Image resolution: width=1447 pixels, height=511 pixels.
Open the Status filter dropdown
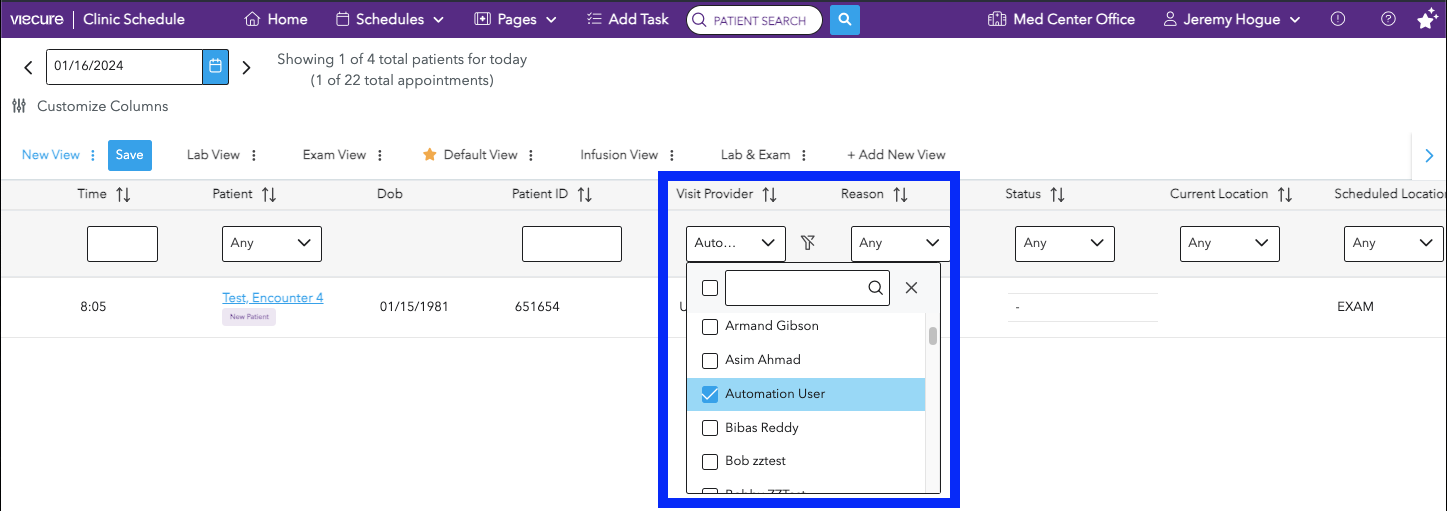coord(1065,243)
